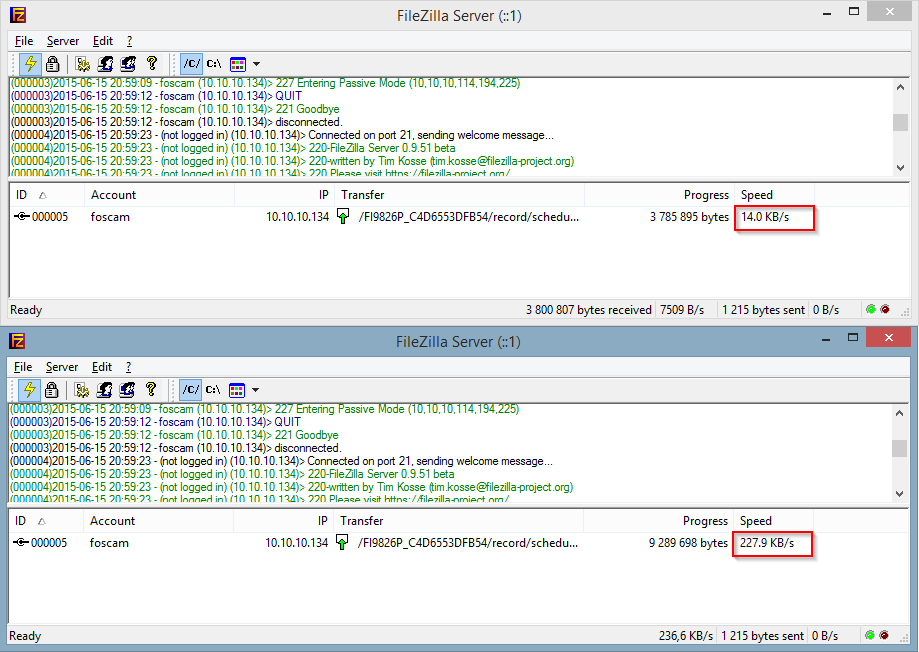
Task: Open server settings icon in top window
Action: pyautogui.click(x=83, y=63)
